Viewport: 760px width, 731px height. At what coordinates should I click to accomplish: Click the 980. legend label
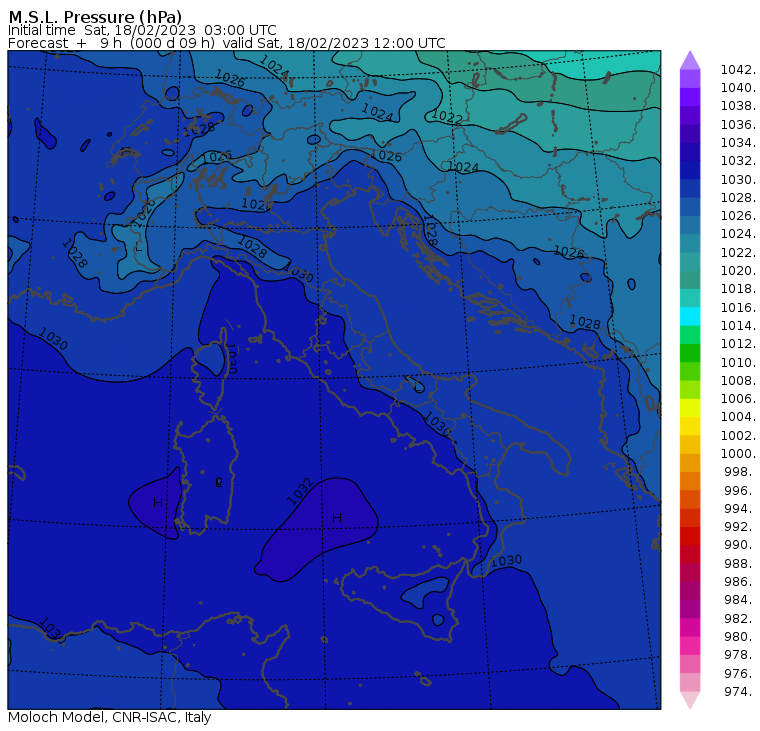click(x=740, y=636)
